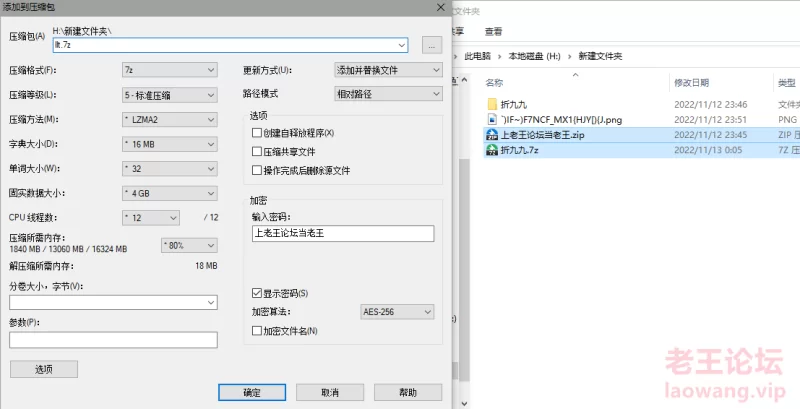Click the 参数 input field
Image resolution: width=800 pixels, height=409 pixels.
(113, 340)
